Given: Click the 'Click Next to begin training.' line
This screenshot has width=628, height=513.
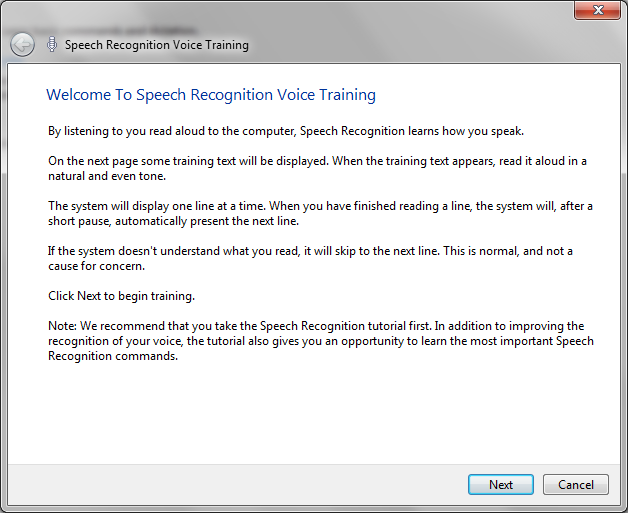Looking at the screenshot, I should click(x=121, y=296).
